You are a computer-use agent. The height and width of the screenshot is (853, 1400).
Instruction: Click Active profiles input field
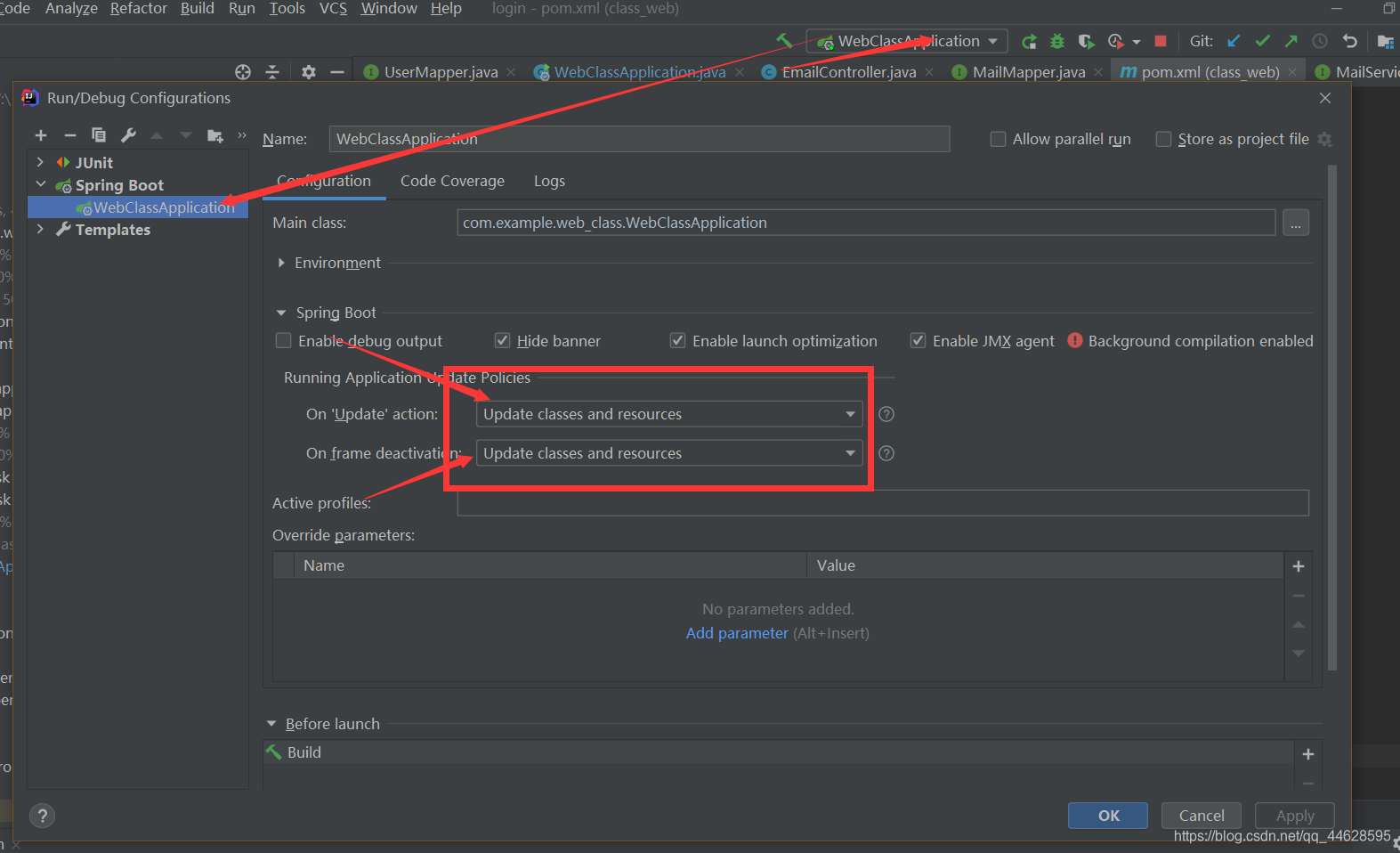click(883, 503)
